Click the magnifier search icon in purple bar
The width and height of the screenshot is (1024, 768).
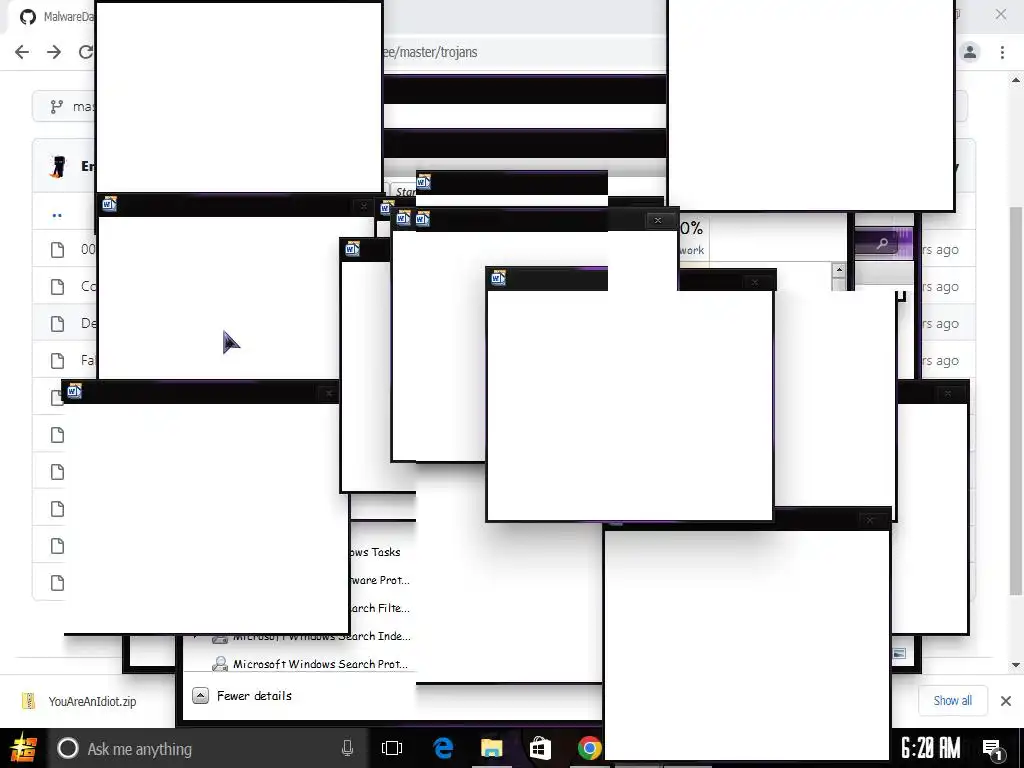pyautogui.click(x=882, y=244)
